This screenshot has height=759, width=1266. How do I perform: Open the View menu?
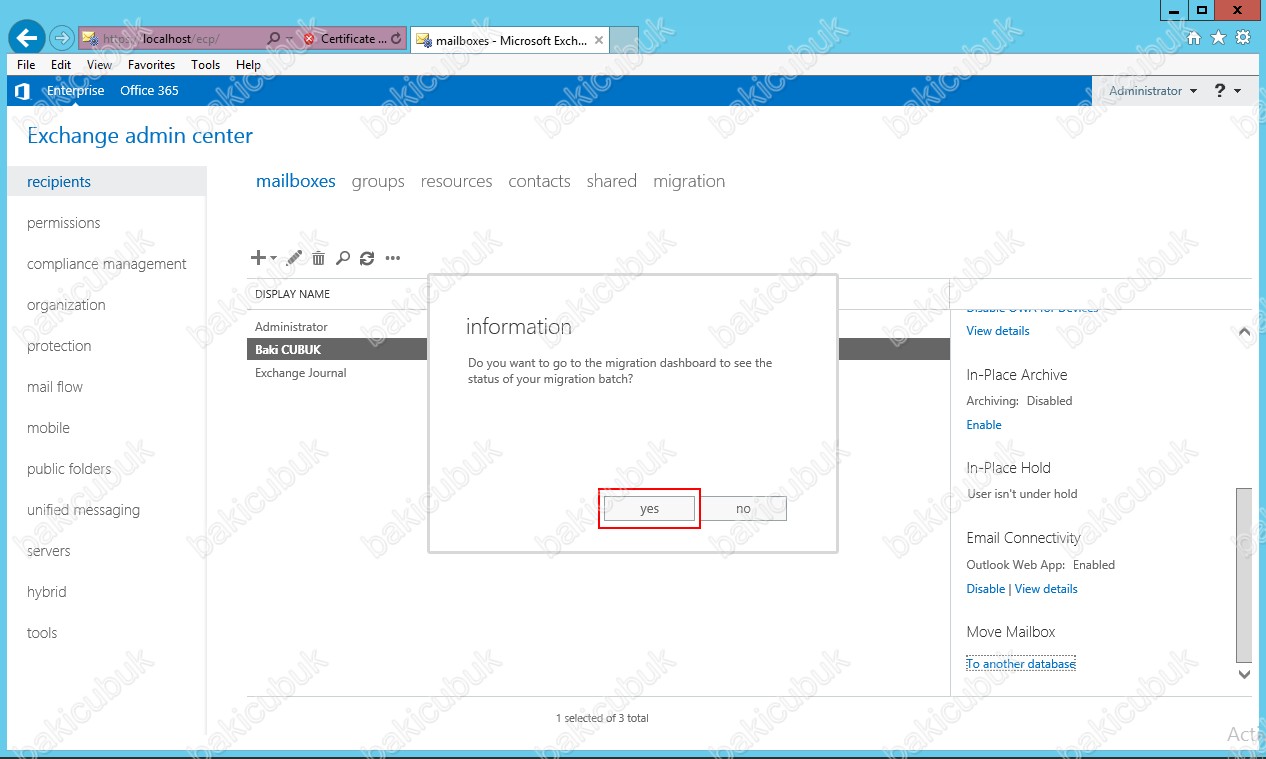pos(99,64)
